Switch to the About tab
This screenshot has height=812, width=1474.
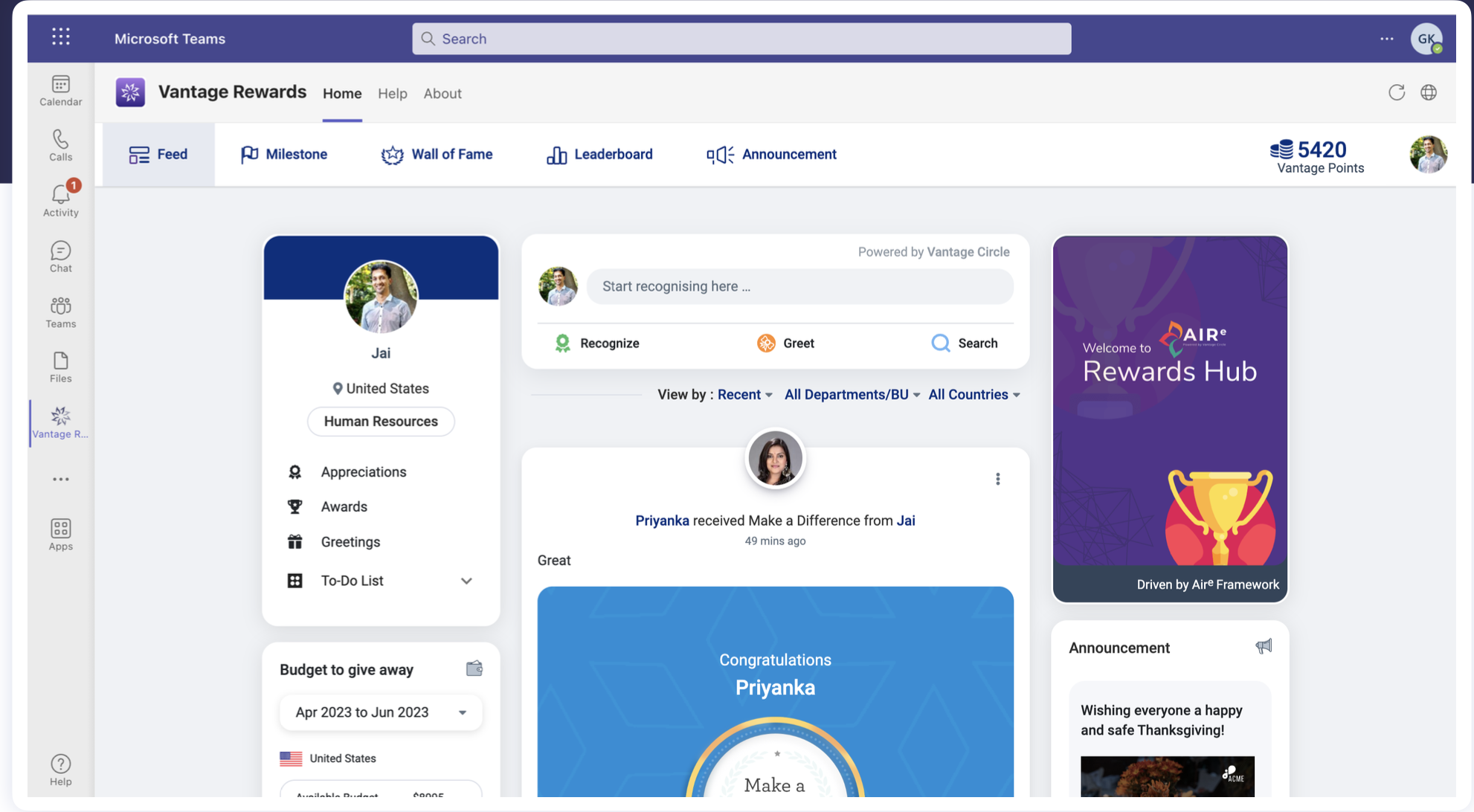[442, 94]
